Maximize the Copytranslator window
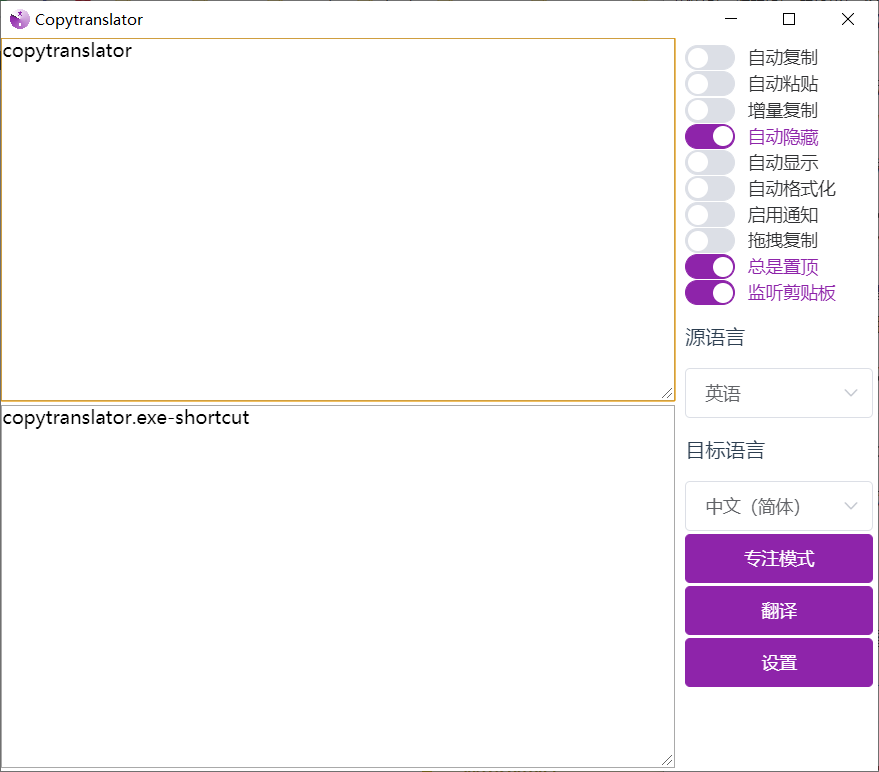This screenshot has width=879, height=772. 789,19
